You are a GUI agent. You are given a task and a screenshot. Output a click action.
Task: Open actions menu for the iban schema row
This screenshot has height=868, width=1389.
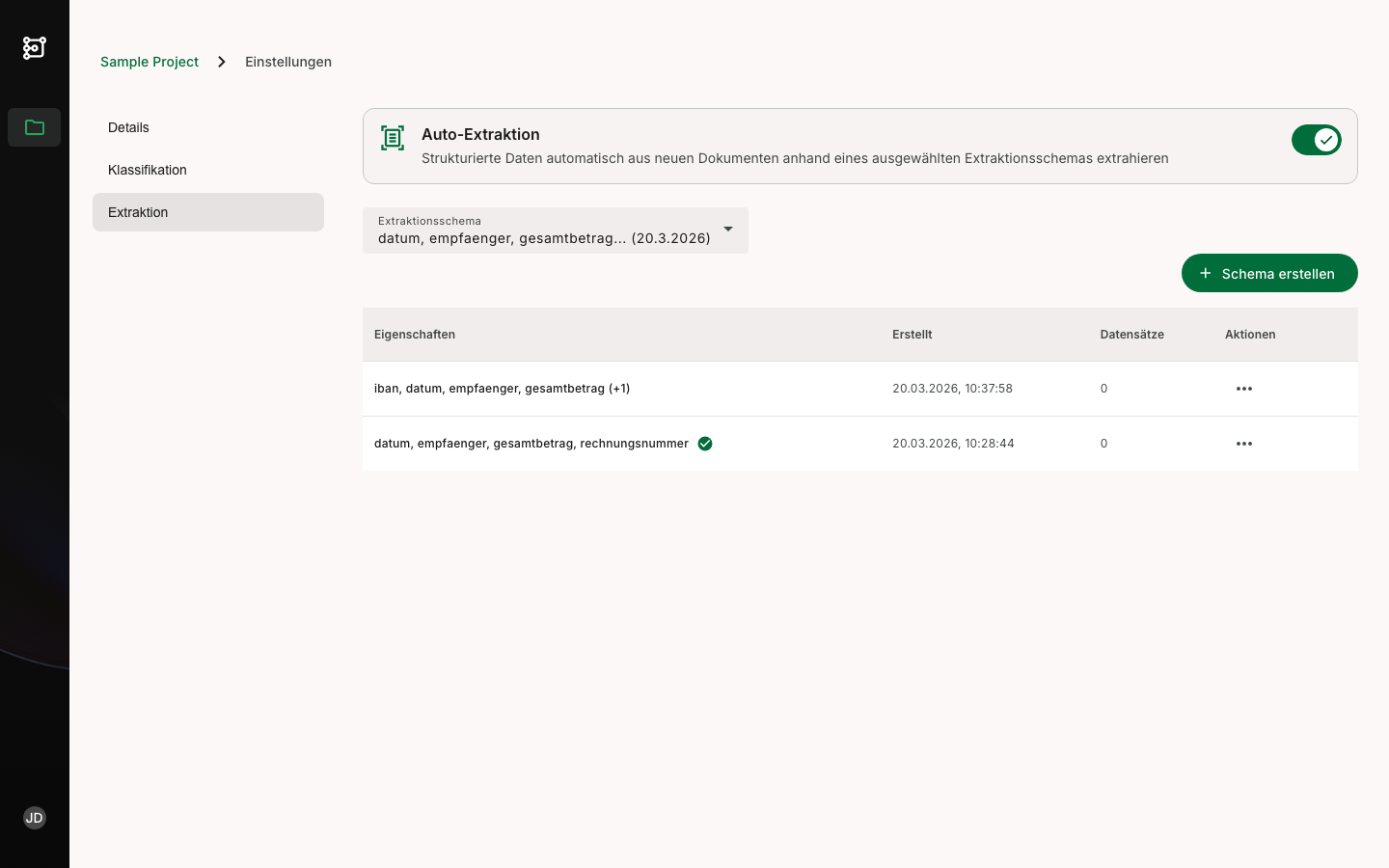1243,389
